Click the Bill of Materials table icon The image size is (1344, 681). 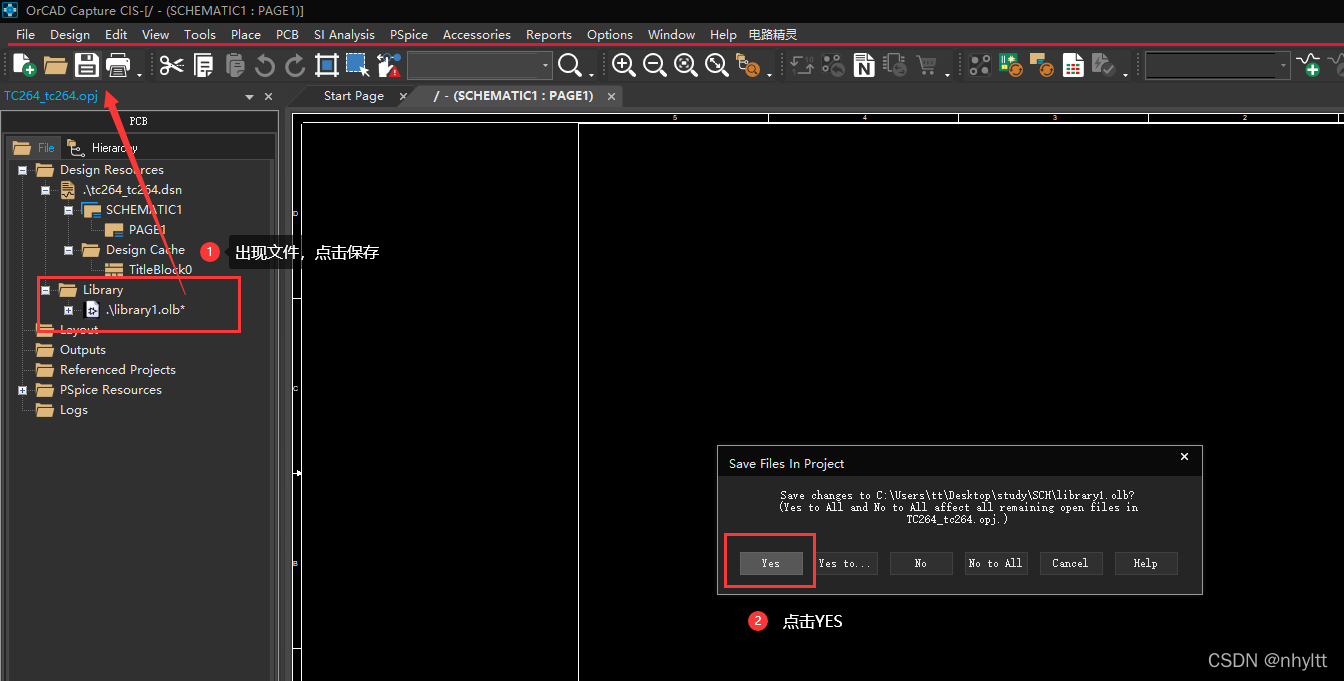point(1073,66)
